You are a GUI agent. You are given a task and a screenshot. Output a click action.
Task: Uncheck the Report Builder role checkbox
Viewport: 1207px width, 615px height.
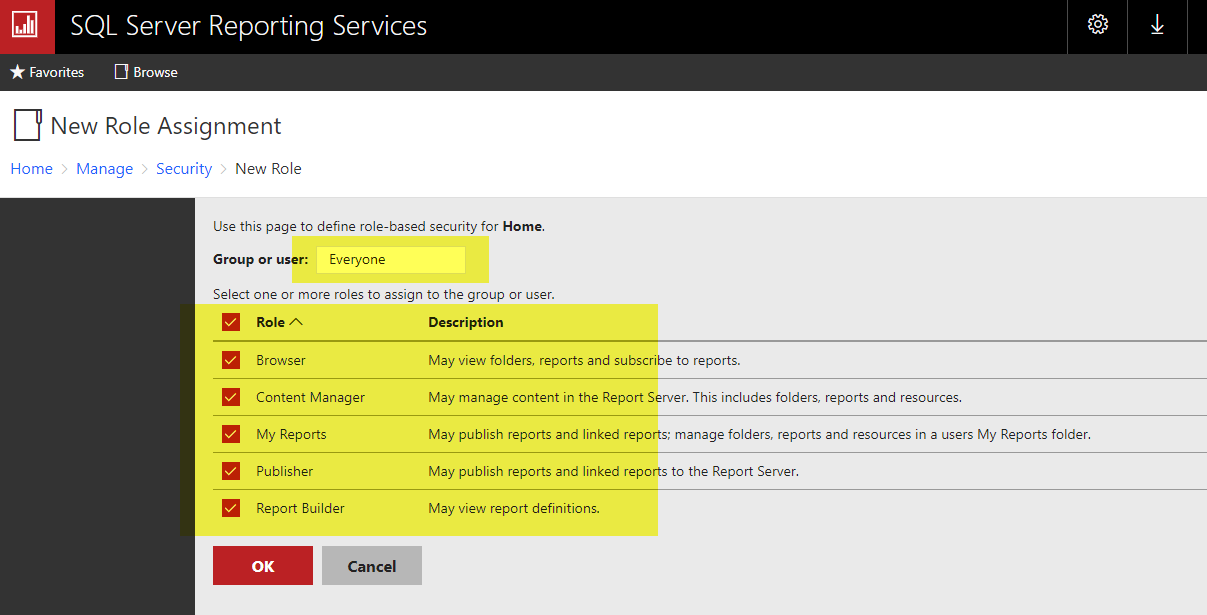pyautogui.click(x=231, y=508)
